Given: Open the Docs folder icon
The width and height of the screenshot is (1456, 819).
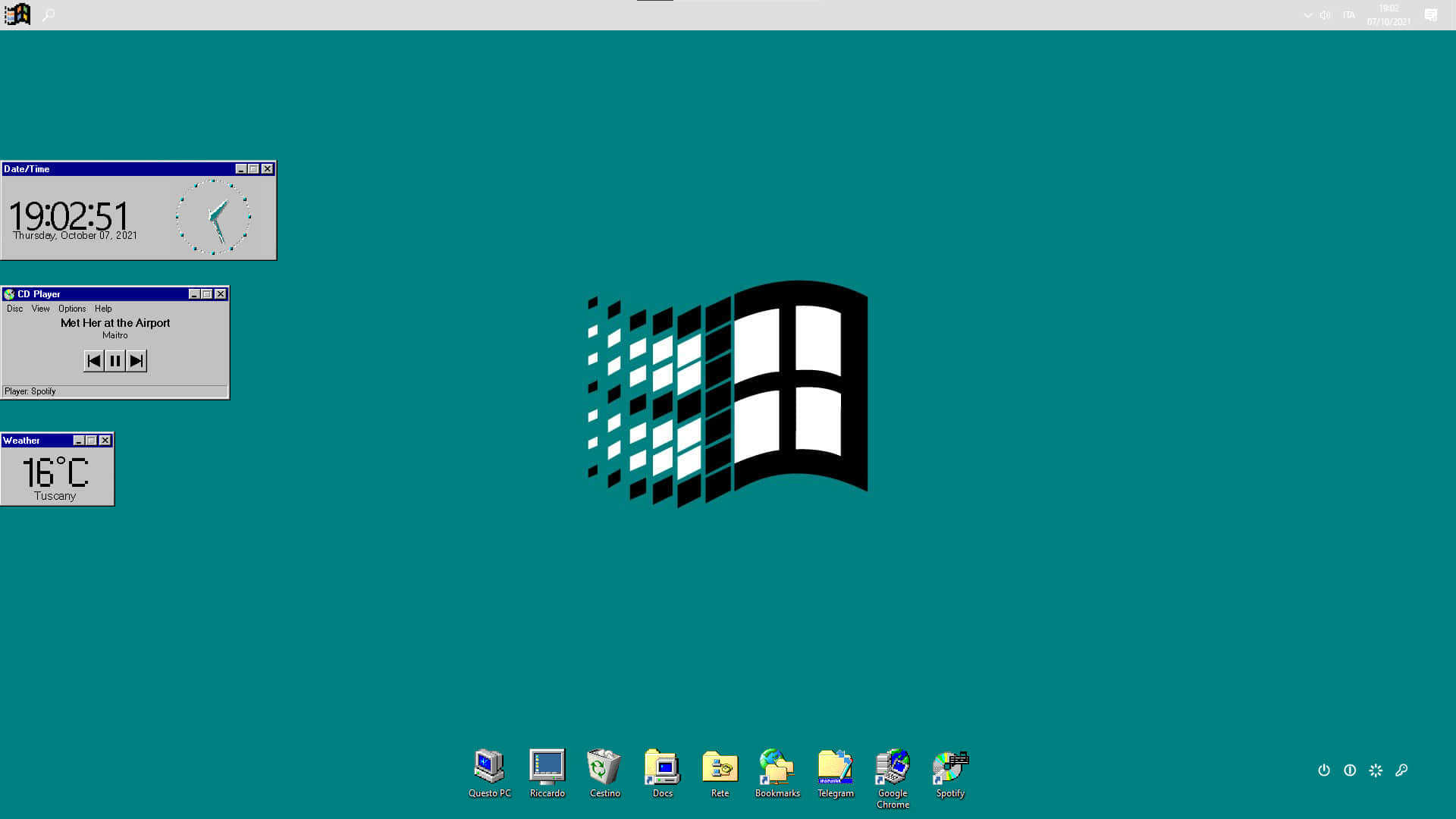Looking at the screenshot, I should (x=662, y=773).
